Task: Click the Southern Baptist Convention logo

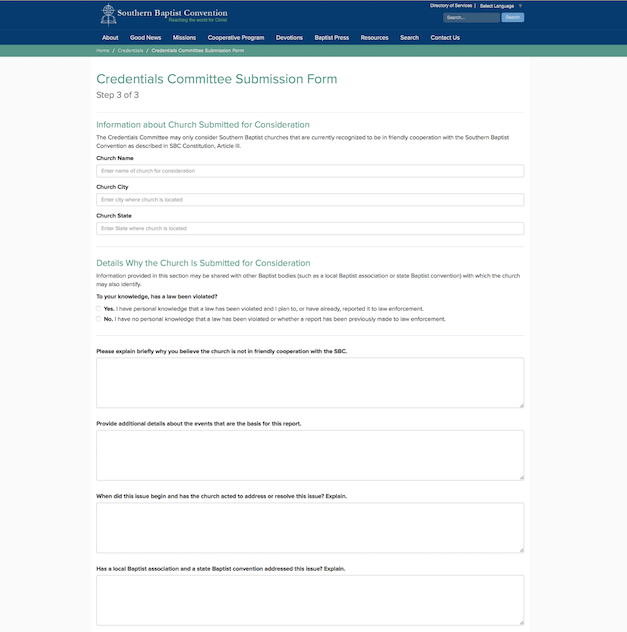Action: pyautogui.click(x=164, y=15)
